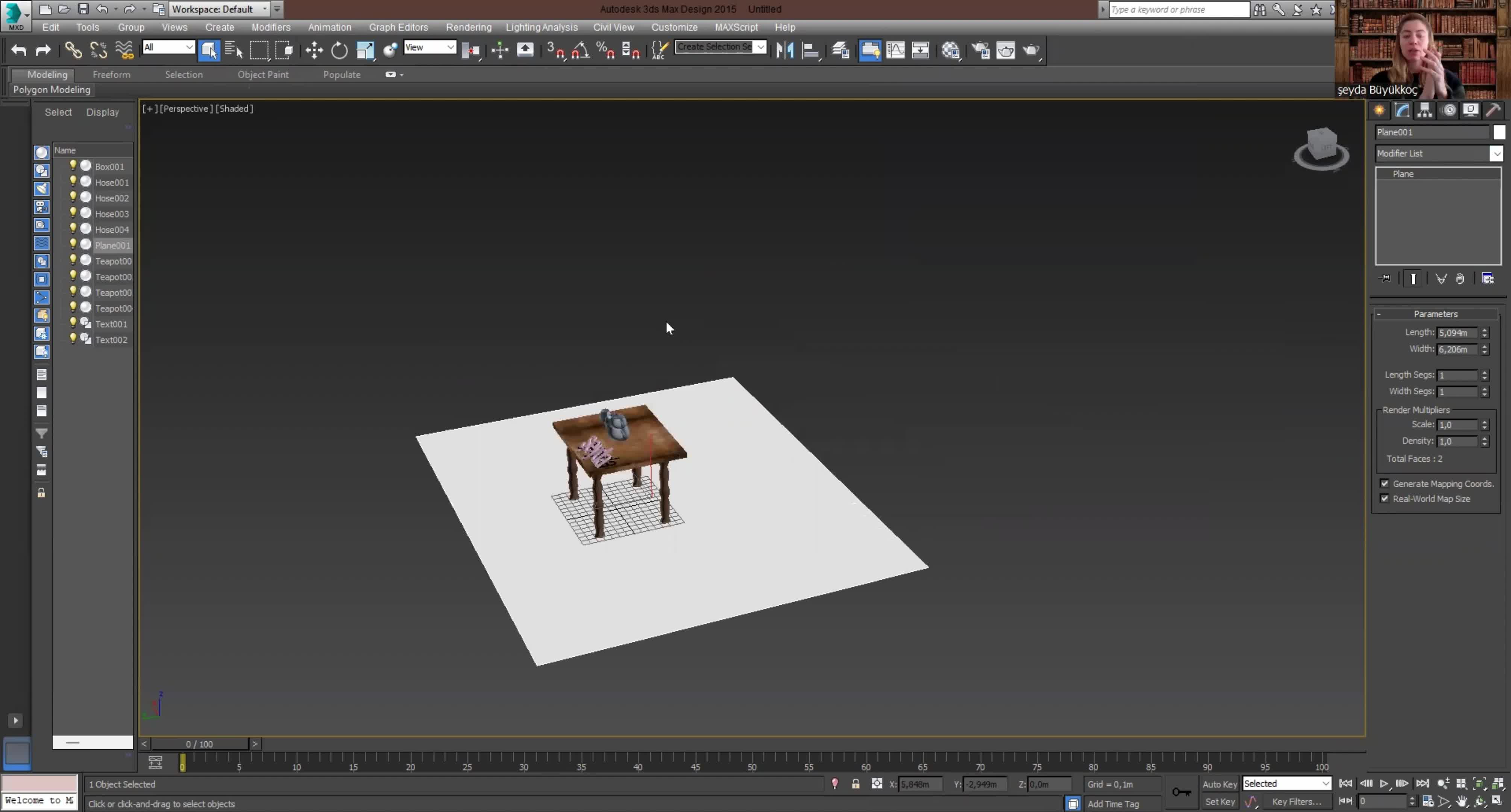Click the Render Production teapot icon

(1031, 50)
